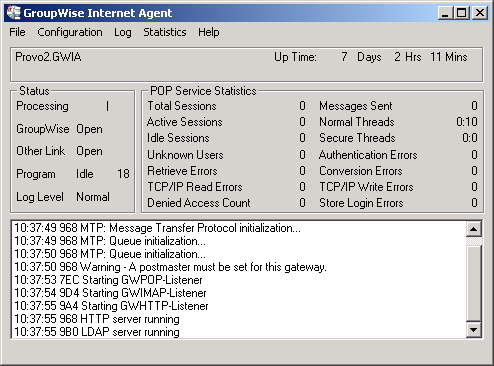Click the Program status Idle value
The height and width of the screenshot is (366, 494).
click(x=85, y=174)
